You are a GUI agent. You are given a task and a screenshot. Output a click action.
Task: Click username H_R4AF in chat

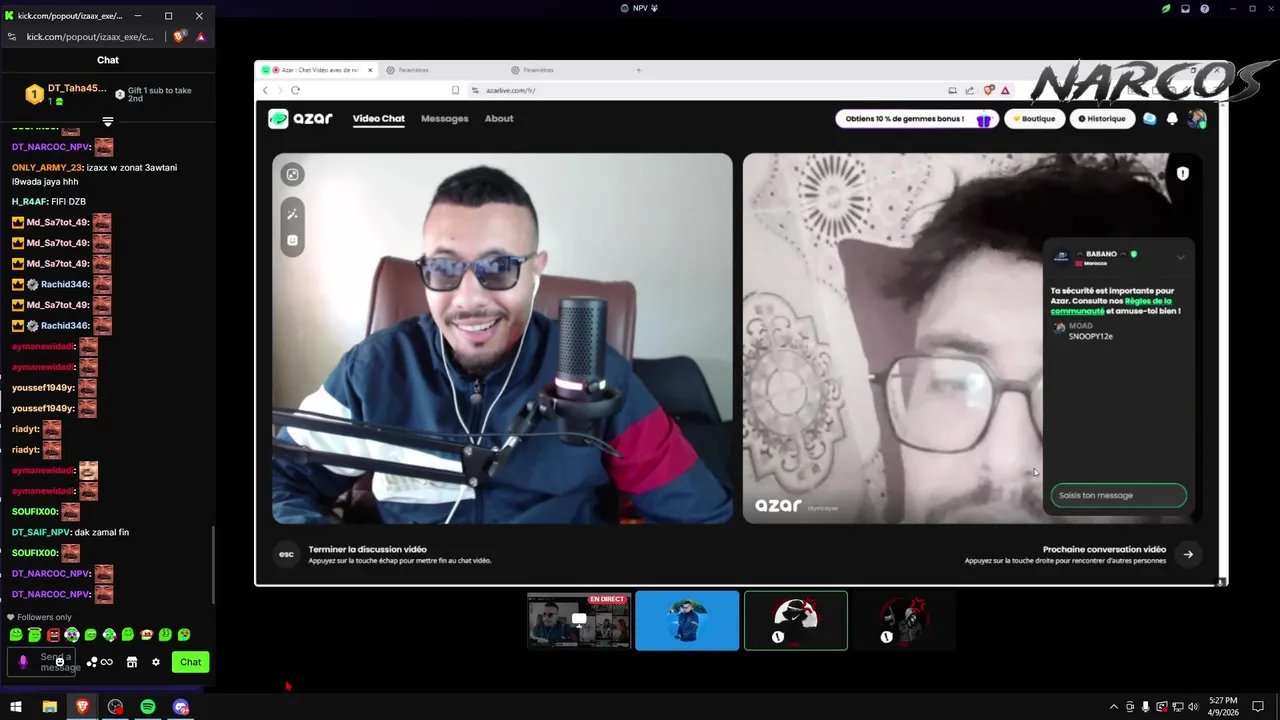tap(29, 202)
